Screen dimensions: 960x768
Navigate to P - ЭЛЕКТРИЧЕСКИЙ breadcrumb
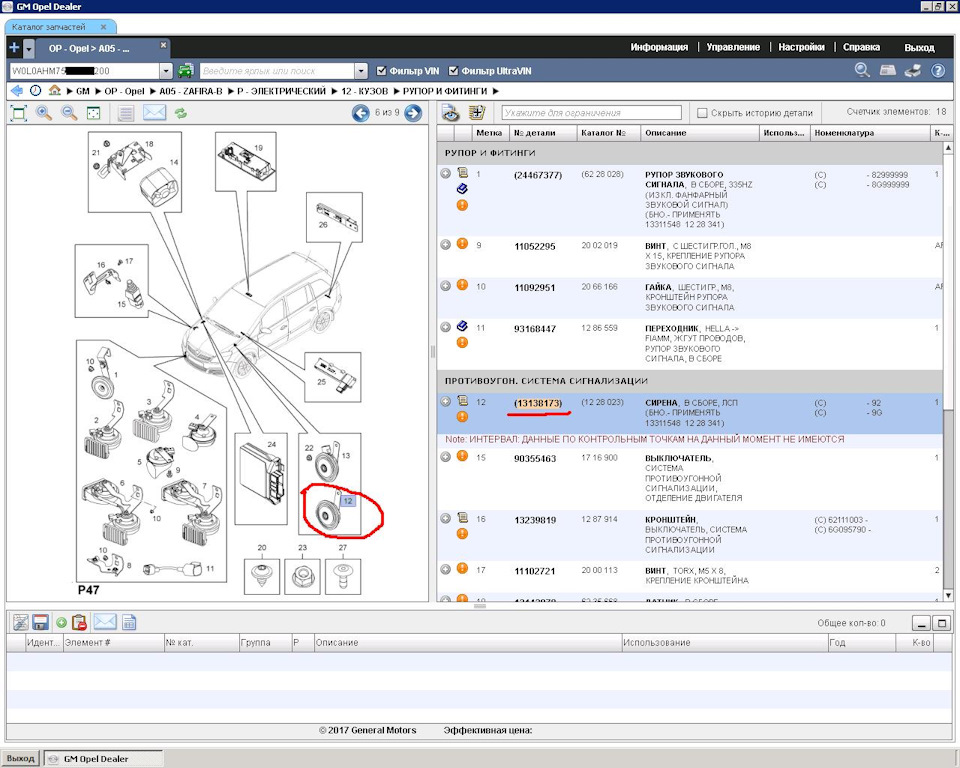coord(281,91)
